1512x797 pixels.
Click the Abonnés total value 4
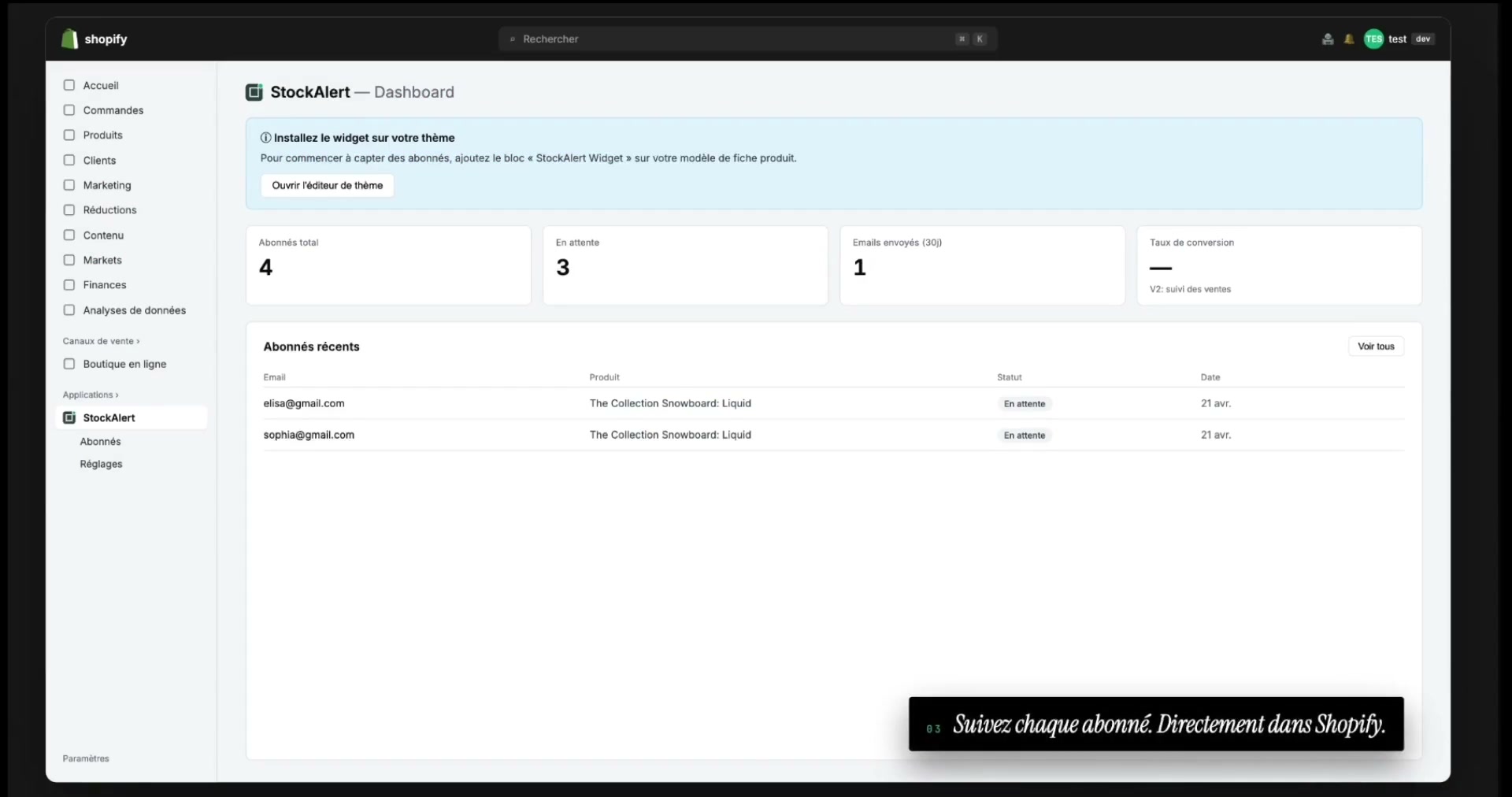pyautogui.click(x=266, y=268)
